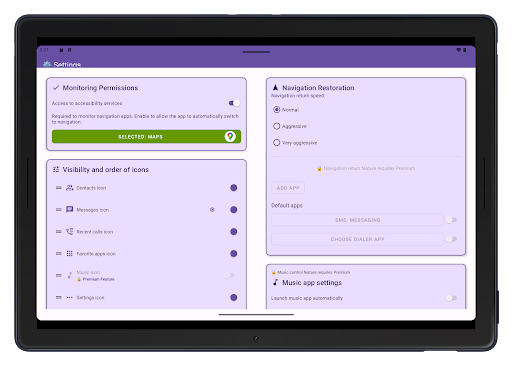Grab the Music icon drag handle

[59, 275]
